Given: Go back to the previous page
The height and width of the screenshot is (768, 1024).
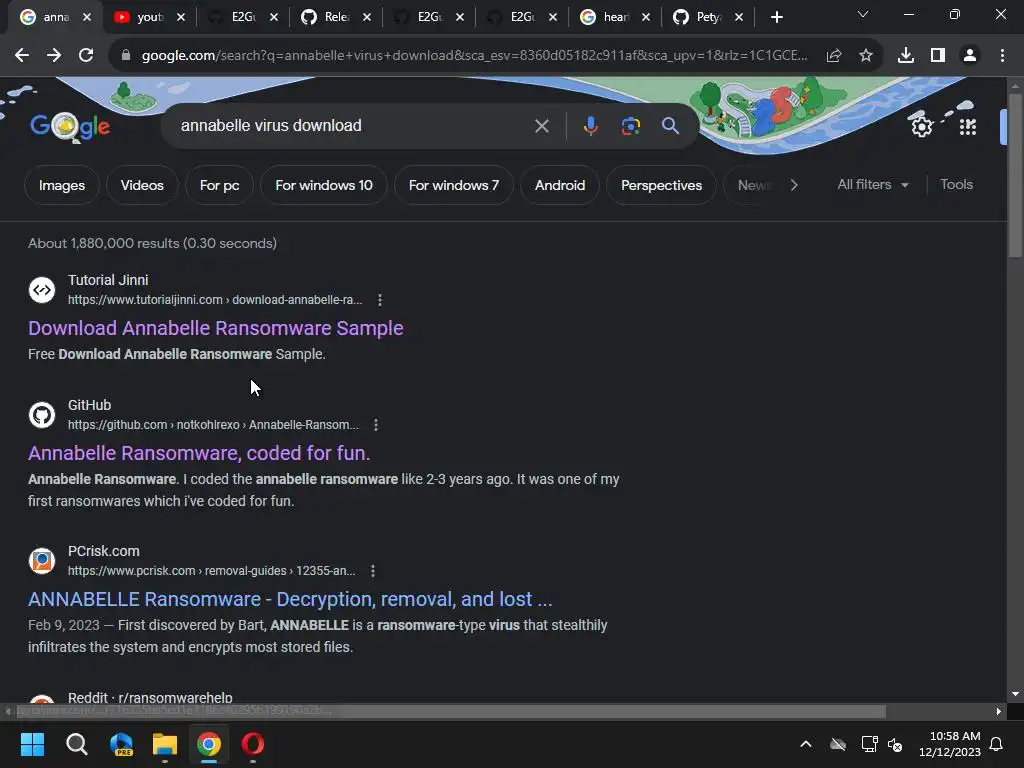Looking at the screenshot, I should (22, 56).
